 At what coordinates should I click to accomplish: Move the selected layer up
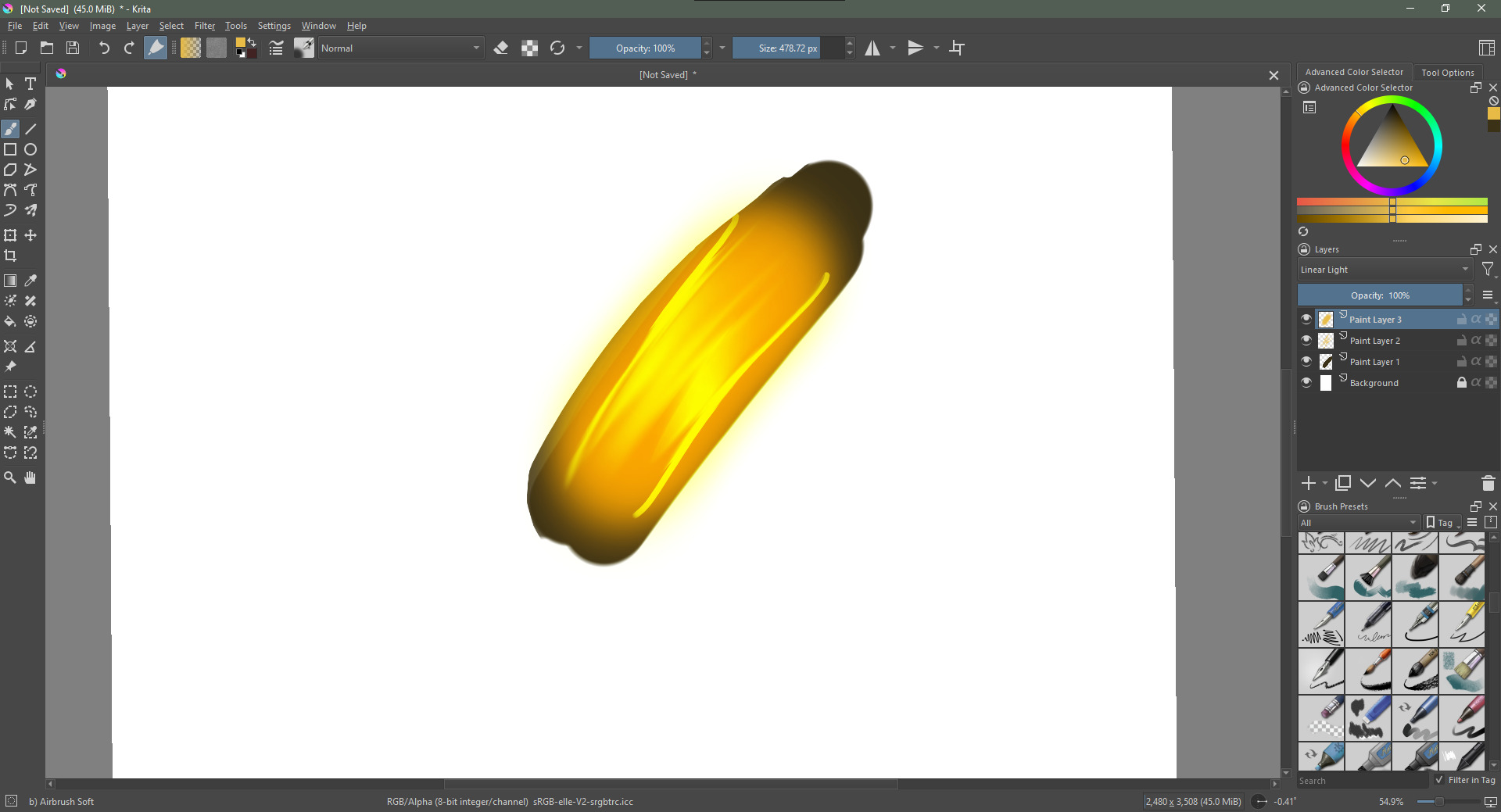pyautogui.click(x=1393, y=484)
